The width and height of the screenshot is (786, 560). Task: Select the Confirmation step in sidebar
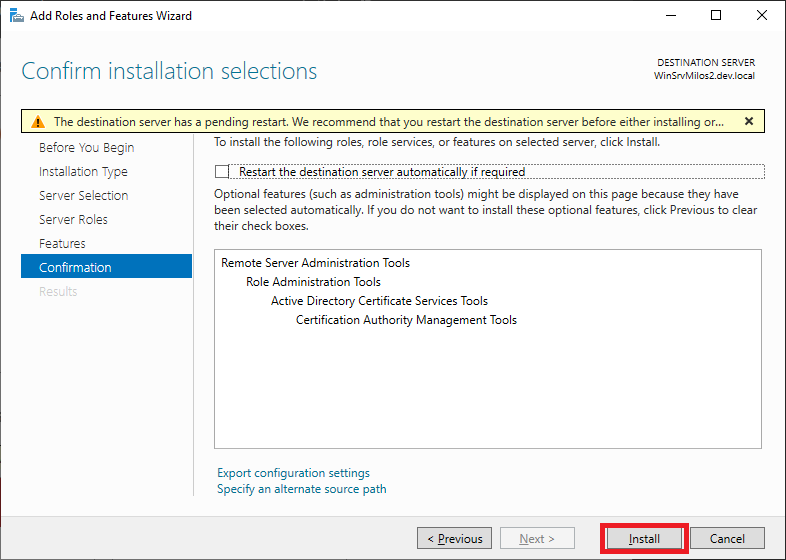tap(75, 268)
